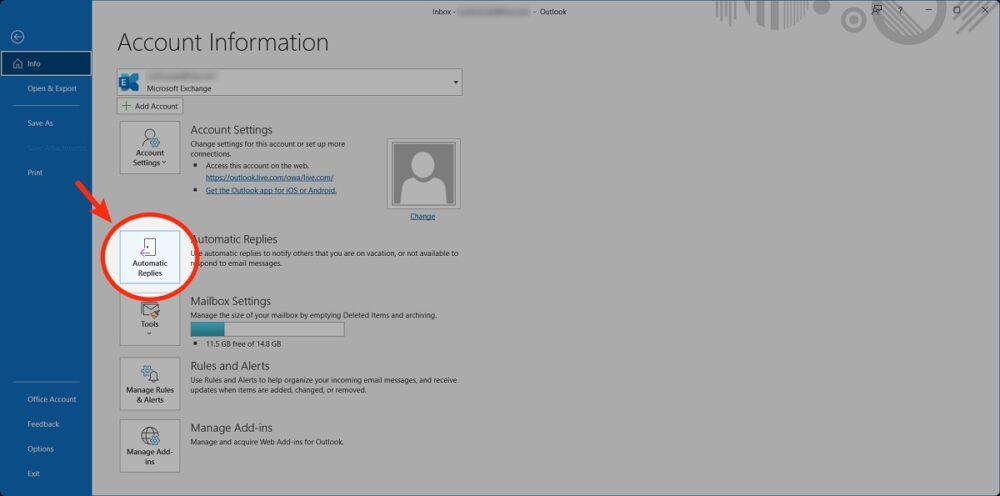Click the Change photo link
The image size is (1000, 496).
(422, 216)
